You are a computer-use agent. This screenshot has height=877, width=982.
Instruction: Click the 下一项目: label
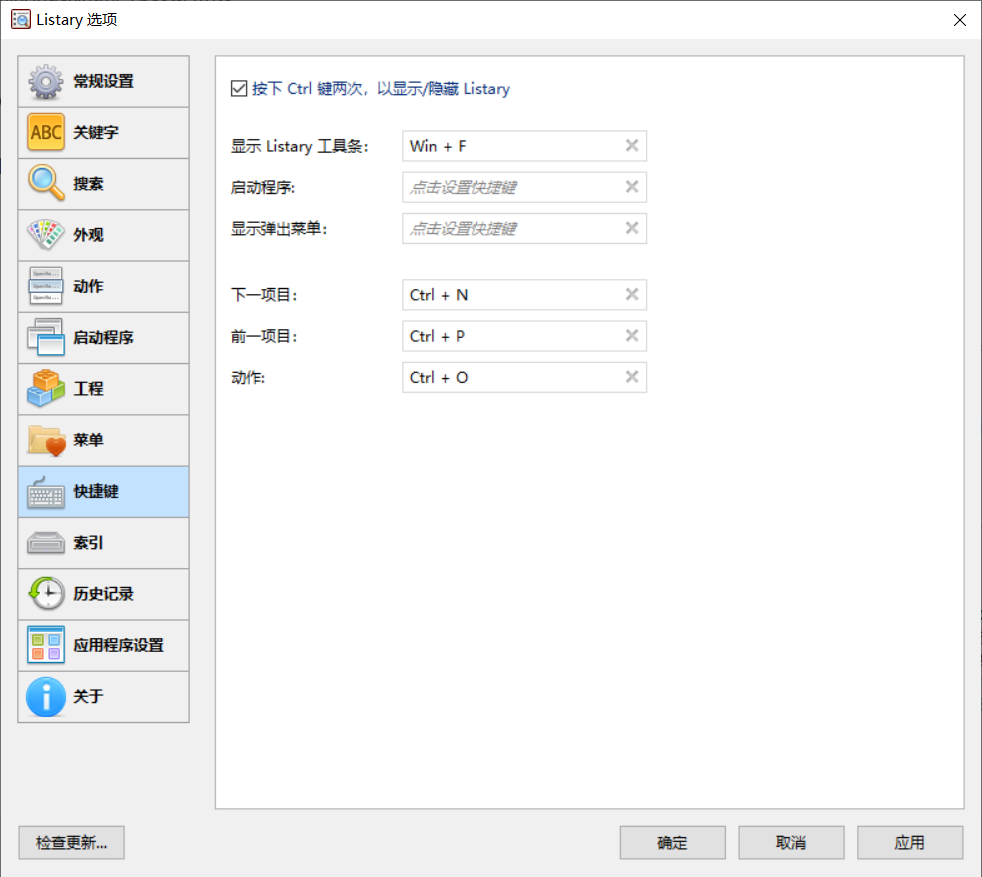(264, 294)
